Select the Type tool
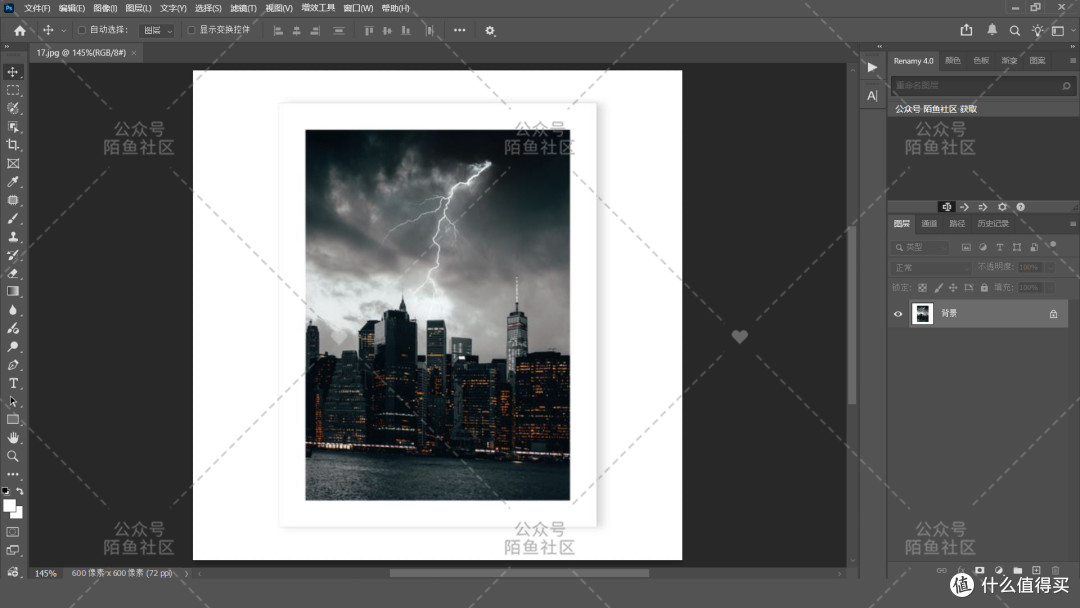The height and width of the screenshot is (608, 1080). click(x=13, y=384)
